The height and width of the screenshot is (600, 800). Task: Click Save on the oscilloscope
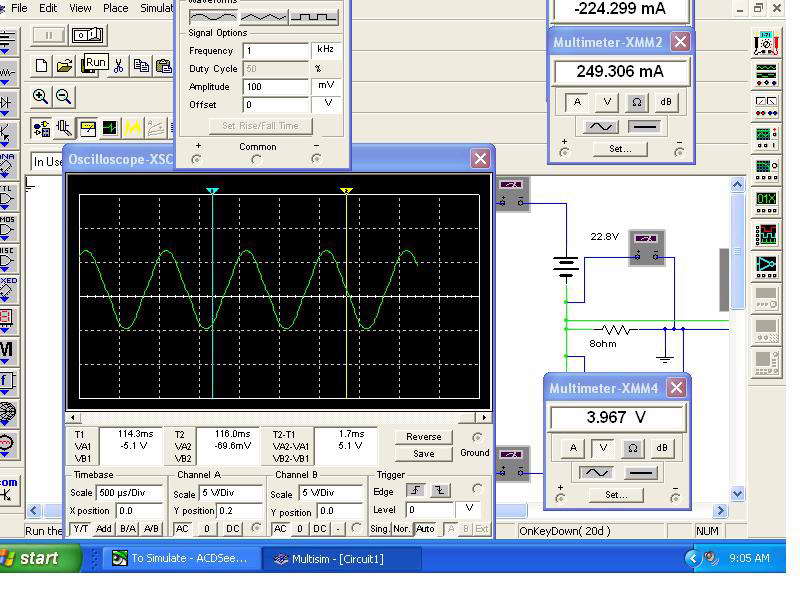(x=423, y=454)
